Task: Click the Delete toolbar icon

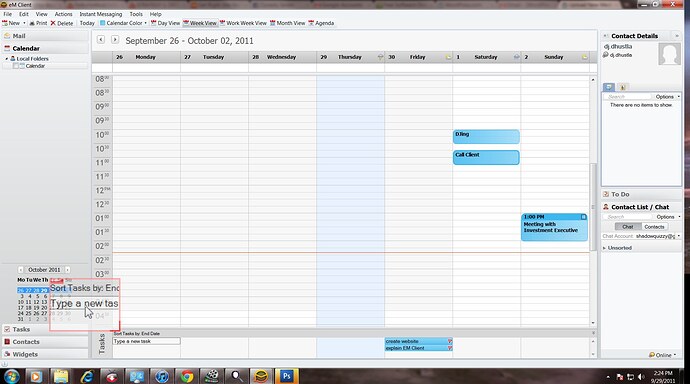Action: (x=53, y=23)
